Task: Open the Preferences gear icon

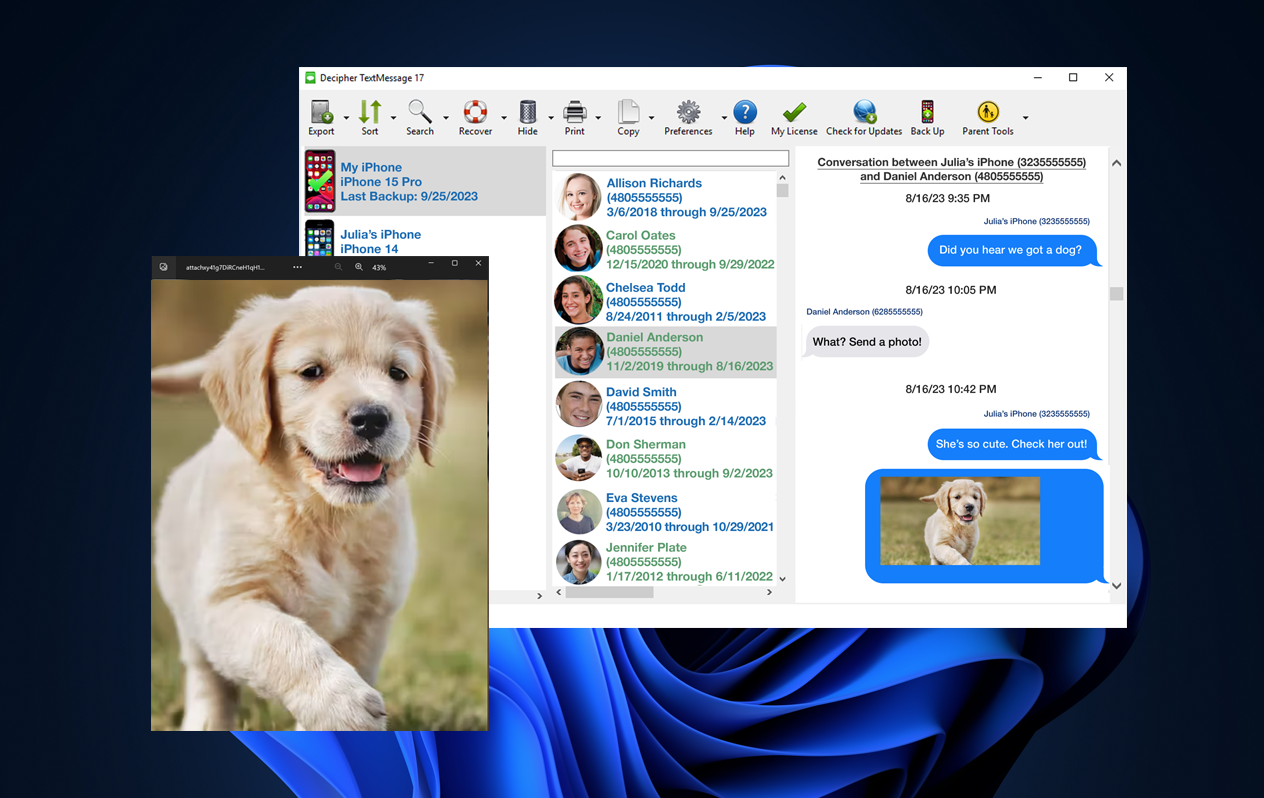Action: point(688,111)
